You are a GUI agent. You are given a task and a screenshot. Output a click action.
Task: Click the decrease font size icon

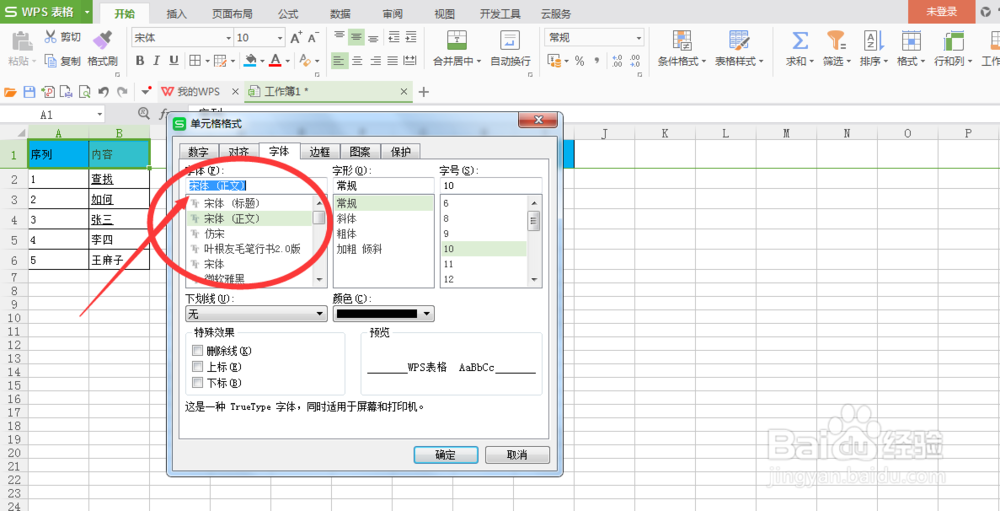[x=312, y=38]
